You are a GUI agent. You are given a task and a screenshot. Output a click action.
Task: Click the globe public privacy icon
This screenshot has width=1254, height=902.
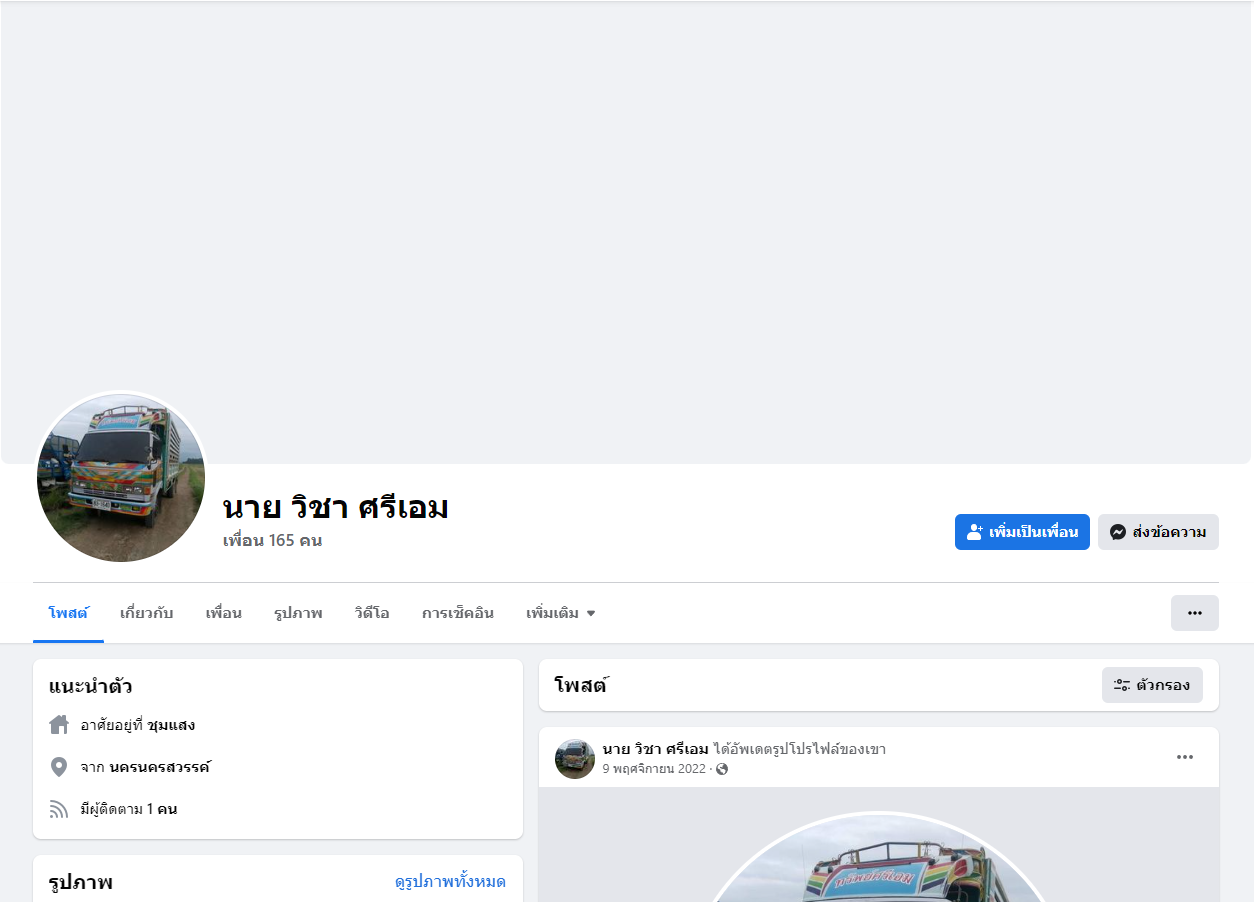[x=722, y=769]
